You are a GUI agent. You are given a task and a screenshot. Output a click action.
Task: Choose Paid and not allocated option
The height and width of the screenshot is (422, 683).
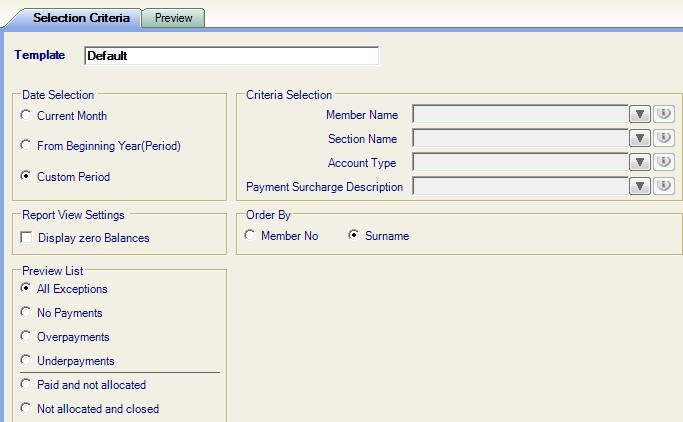pos(26,384)
